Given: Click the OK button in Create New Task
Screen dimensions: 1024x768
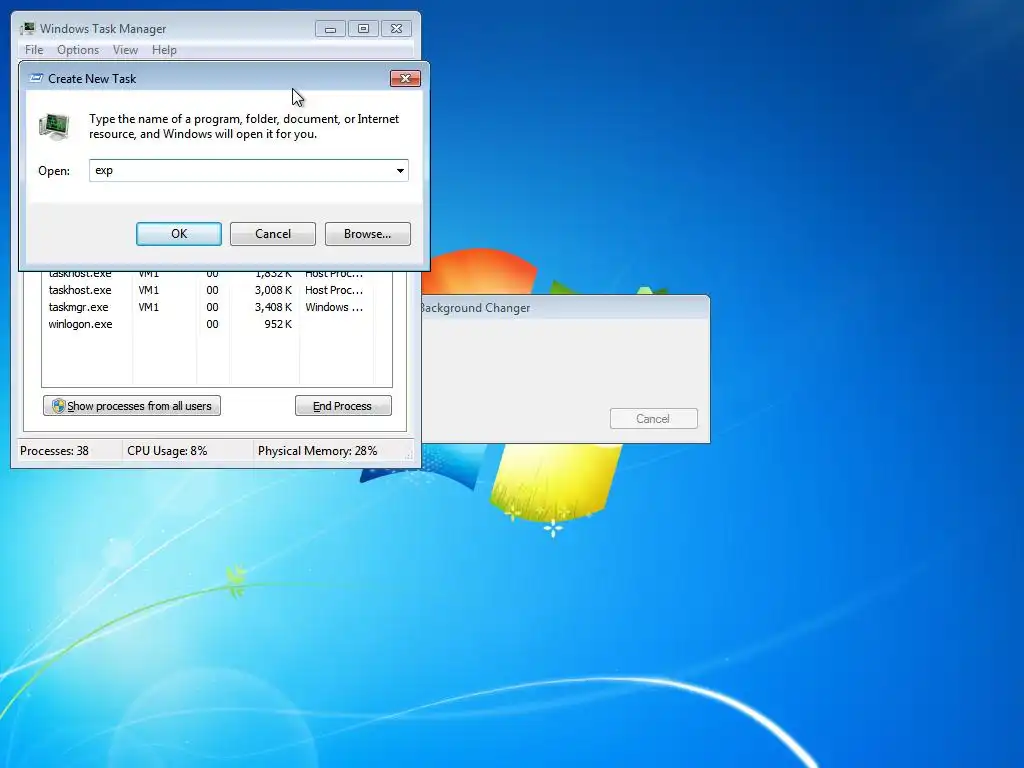Looking at the screenshot, I should pos(179,234).
